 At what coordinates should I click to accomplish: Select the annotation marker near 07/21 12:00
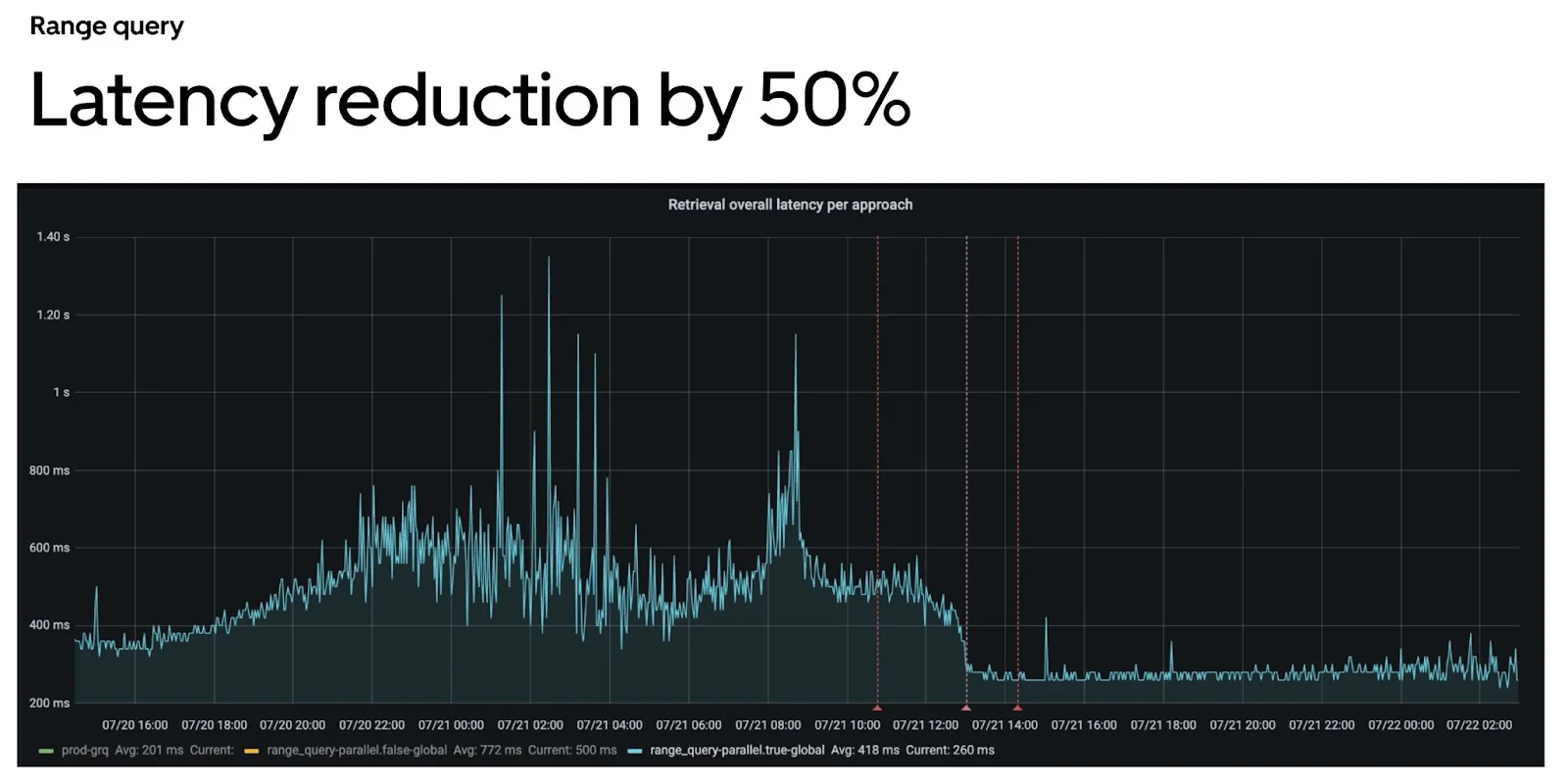point(966,707)
